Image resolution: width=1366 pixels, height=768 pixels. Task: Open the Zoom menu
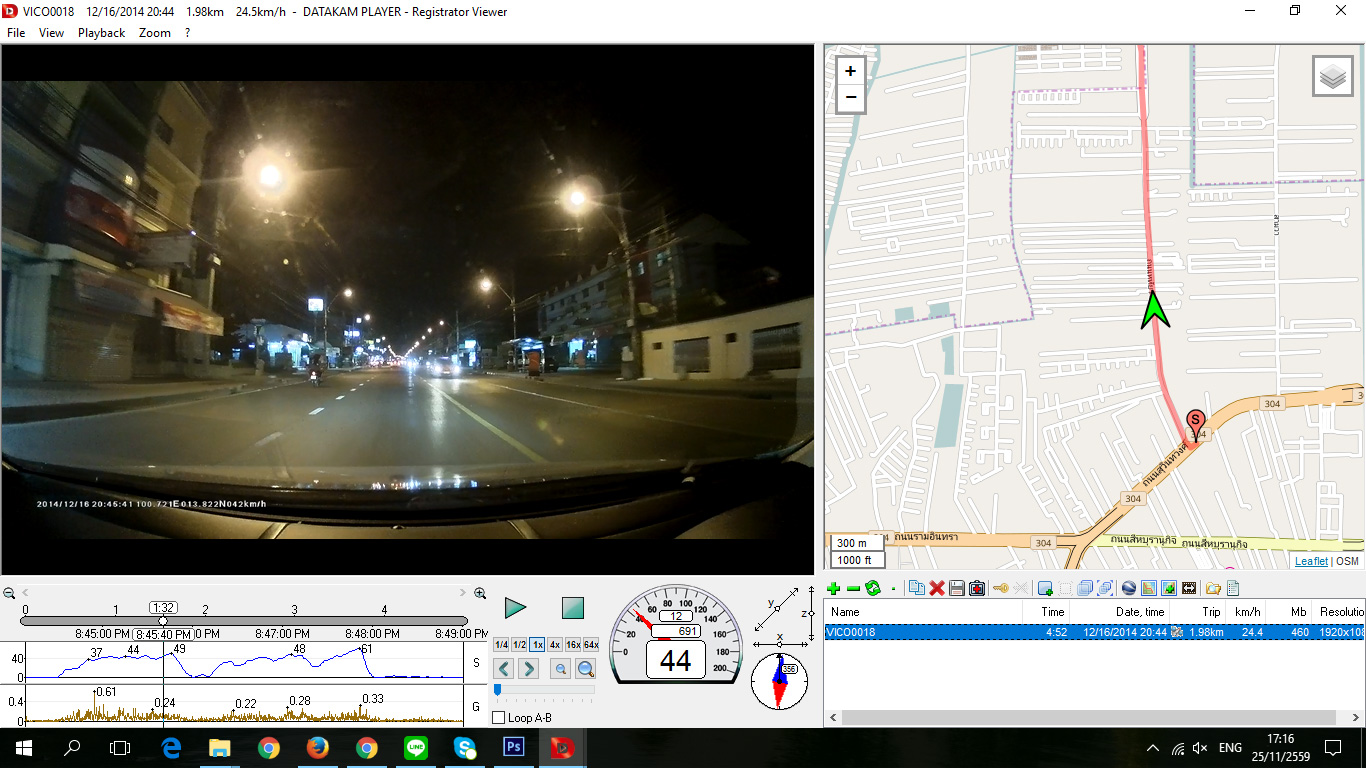click(x=154, y=33)
